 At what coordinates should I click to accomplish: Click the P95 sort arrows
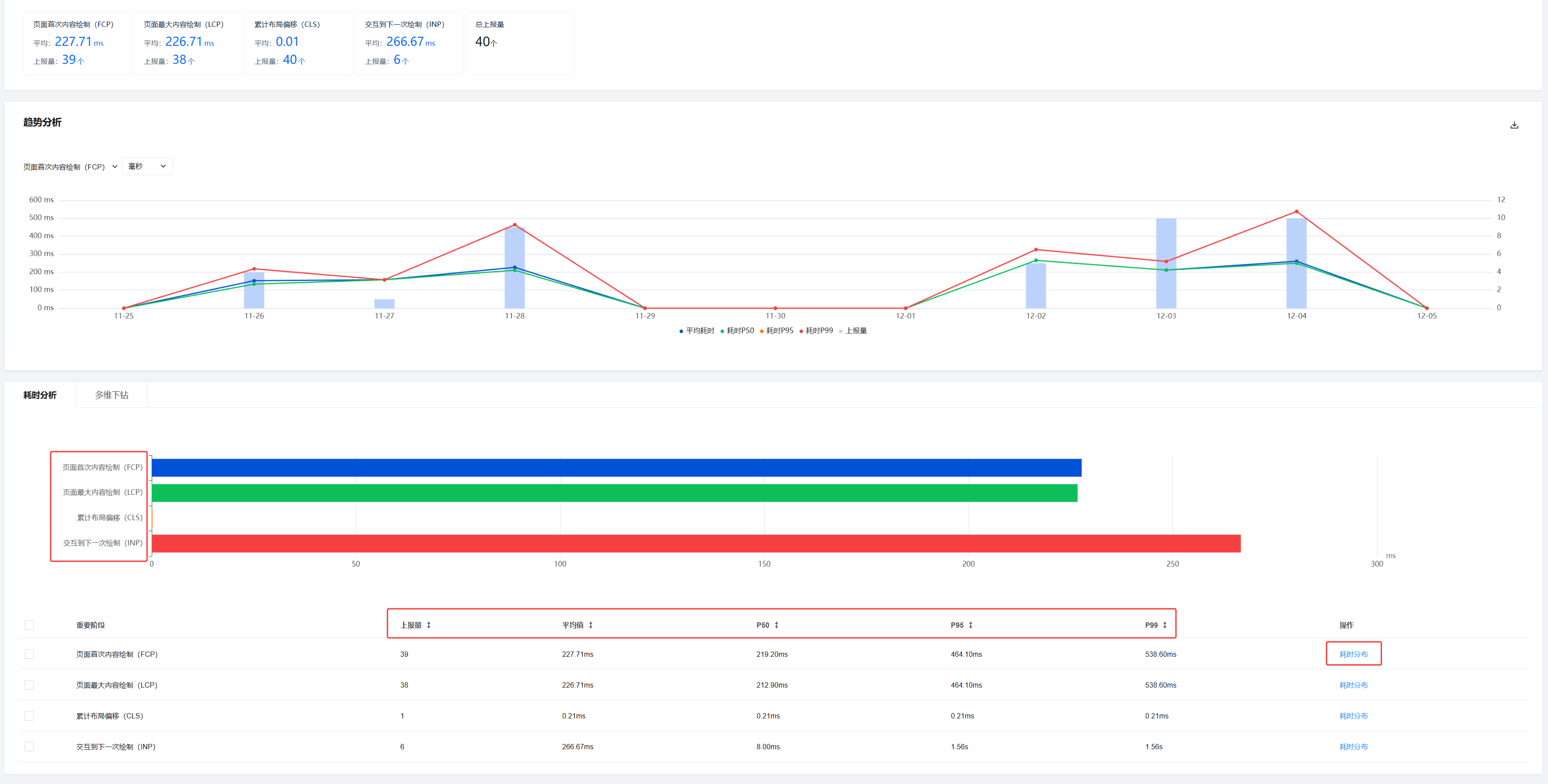(x=970, y=625)
